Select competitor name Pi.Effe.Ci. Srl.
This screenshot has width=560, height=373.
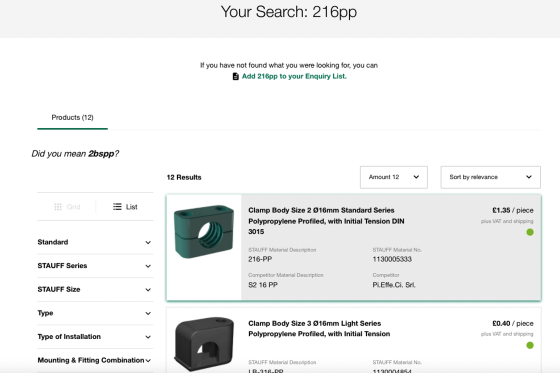394,285
